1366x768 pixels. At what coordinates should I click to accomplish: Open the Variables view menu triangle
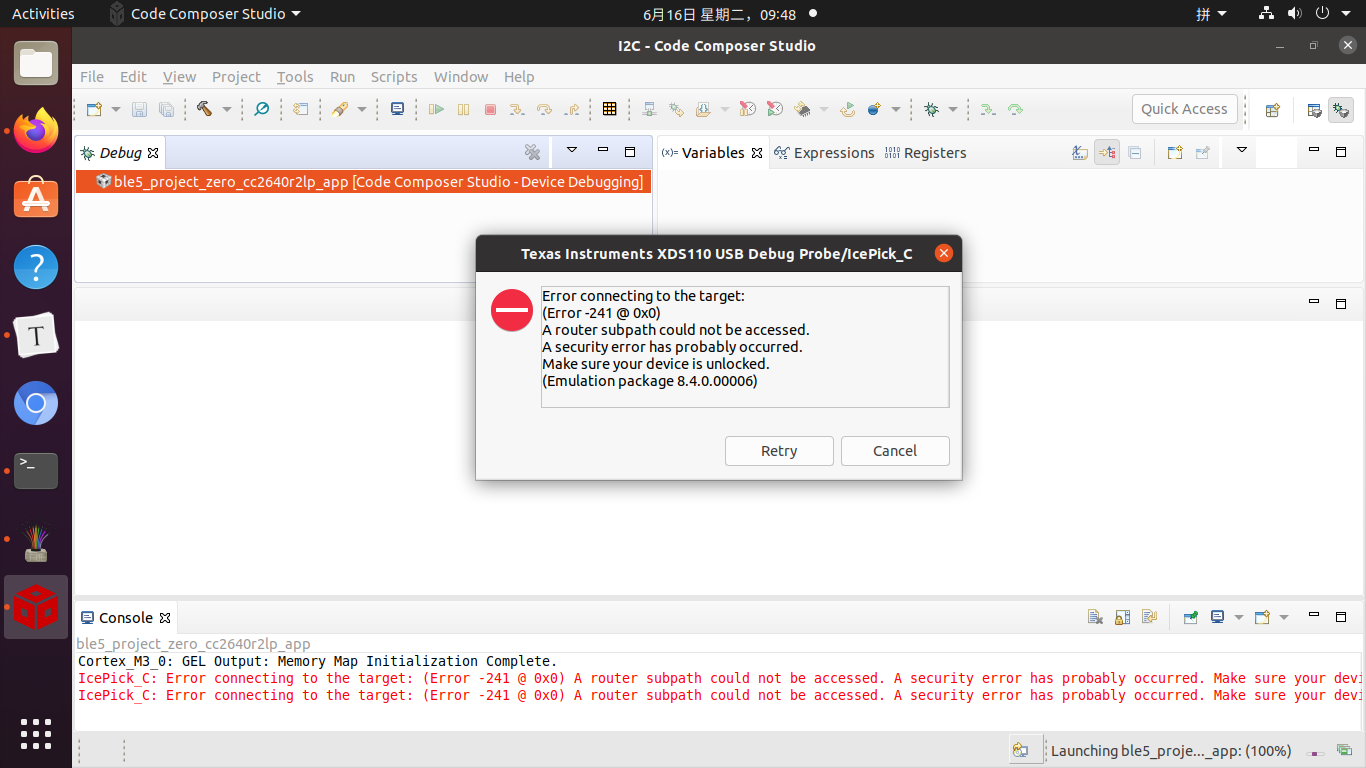click(1241, 151)
